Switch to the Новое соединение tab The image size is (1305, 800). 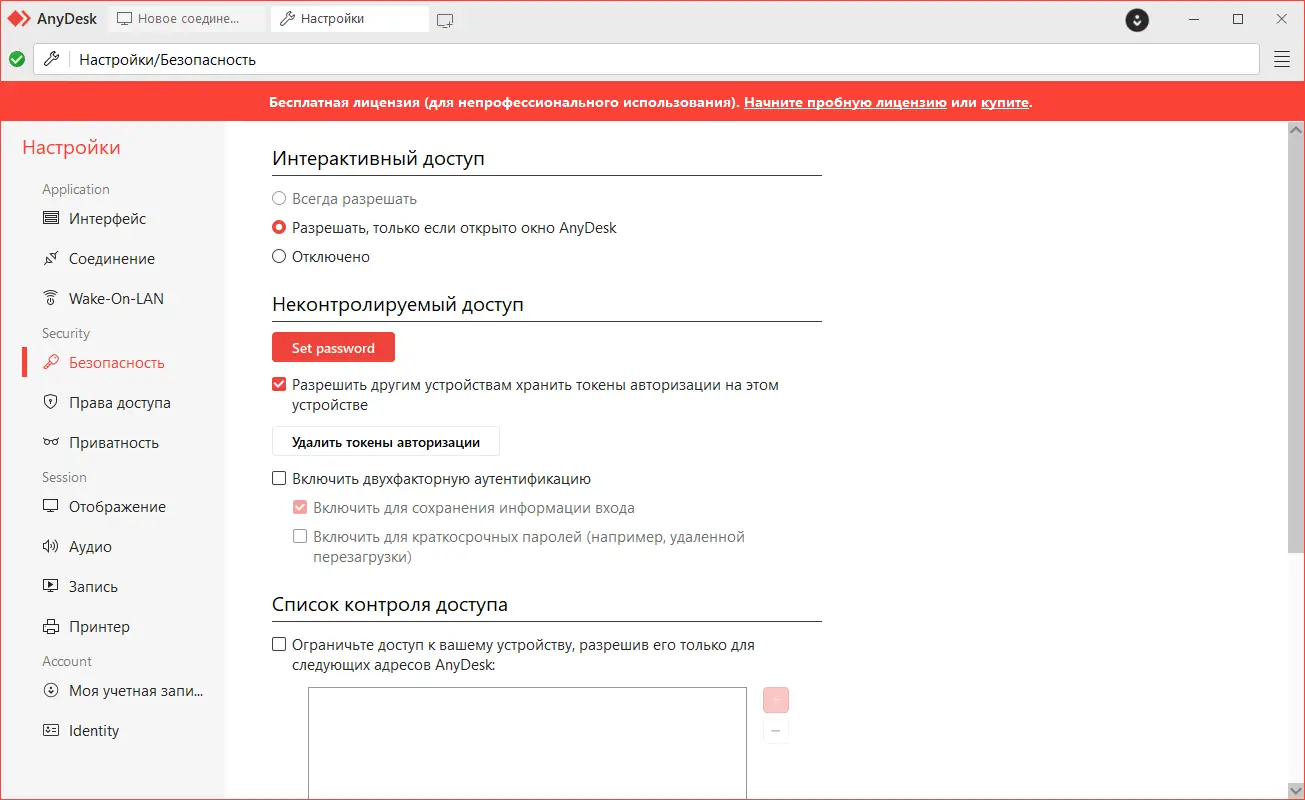point(187,19)
